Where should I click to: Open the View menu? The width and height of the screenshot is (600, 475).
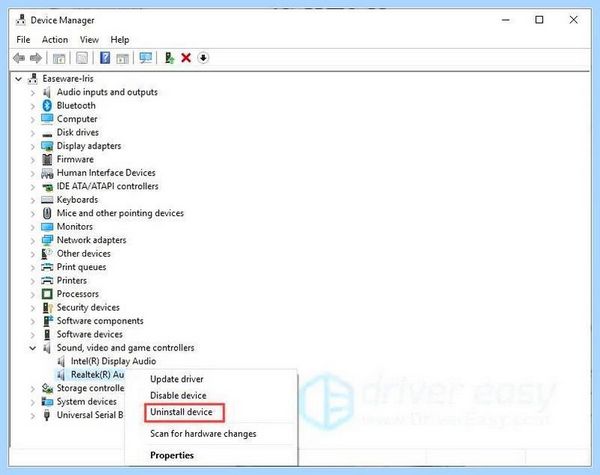pyautogui.click(x=89, y=39)
